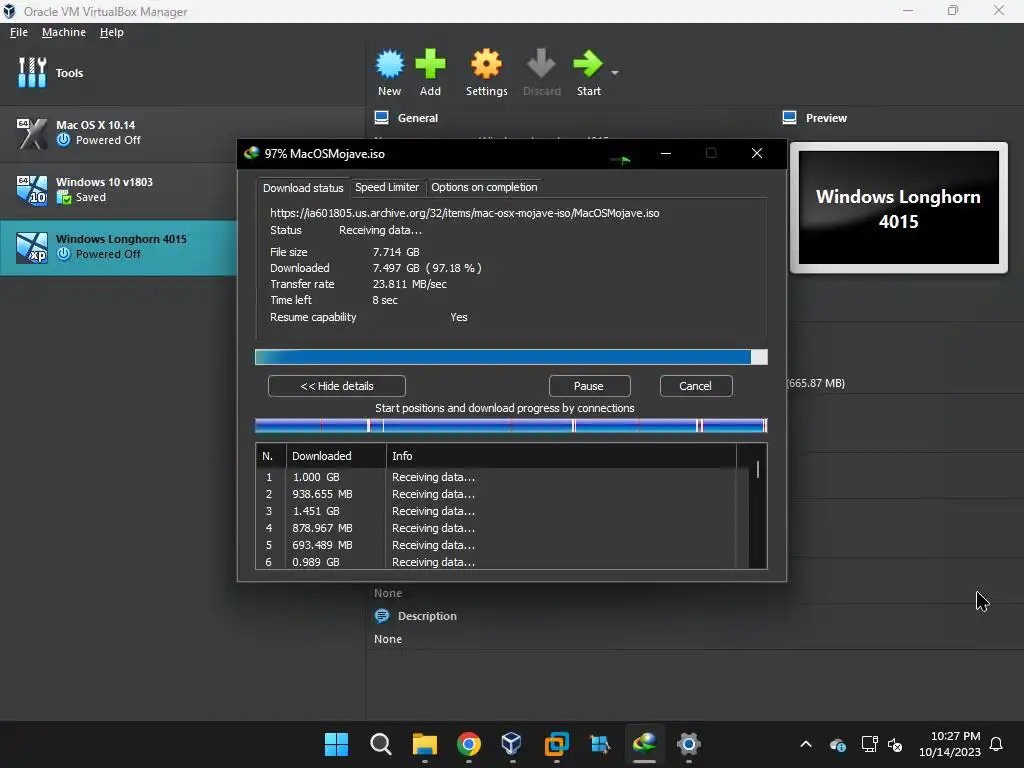1024x768 pixels.
Task: Select connection row 6 with 0.989 GB
Action: click(503, 562)
